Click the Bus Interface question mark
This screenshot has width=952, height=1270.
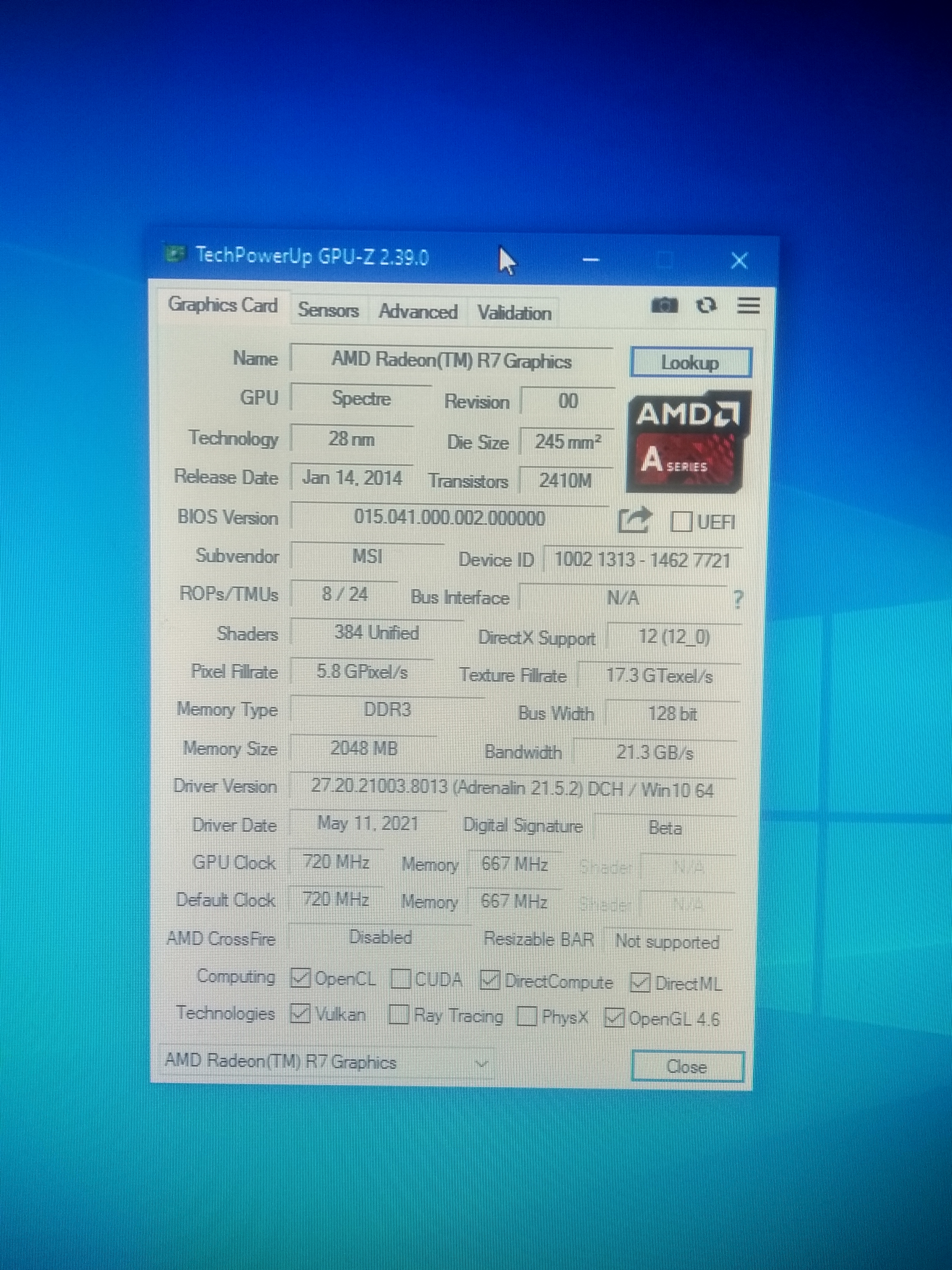click(738, 599)
